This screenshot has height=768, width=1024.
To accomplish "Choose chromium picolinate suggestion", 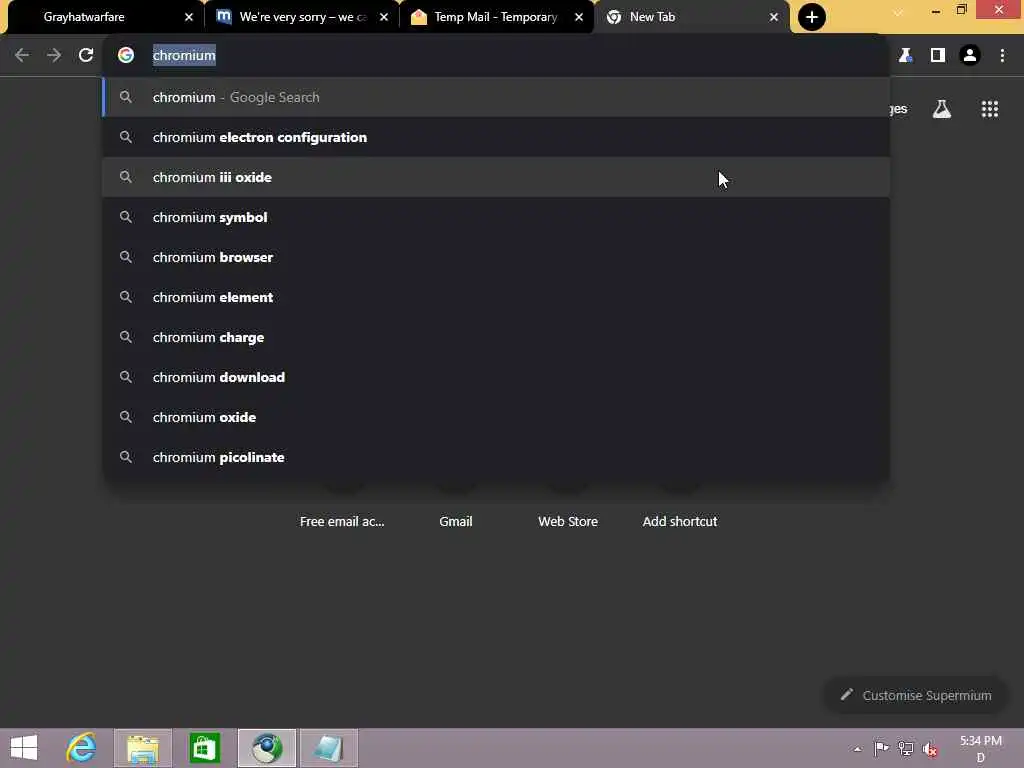I will click(x=496, y=457).
